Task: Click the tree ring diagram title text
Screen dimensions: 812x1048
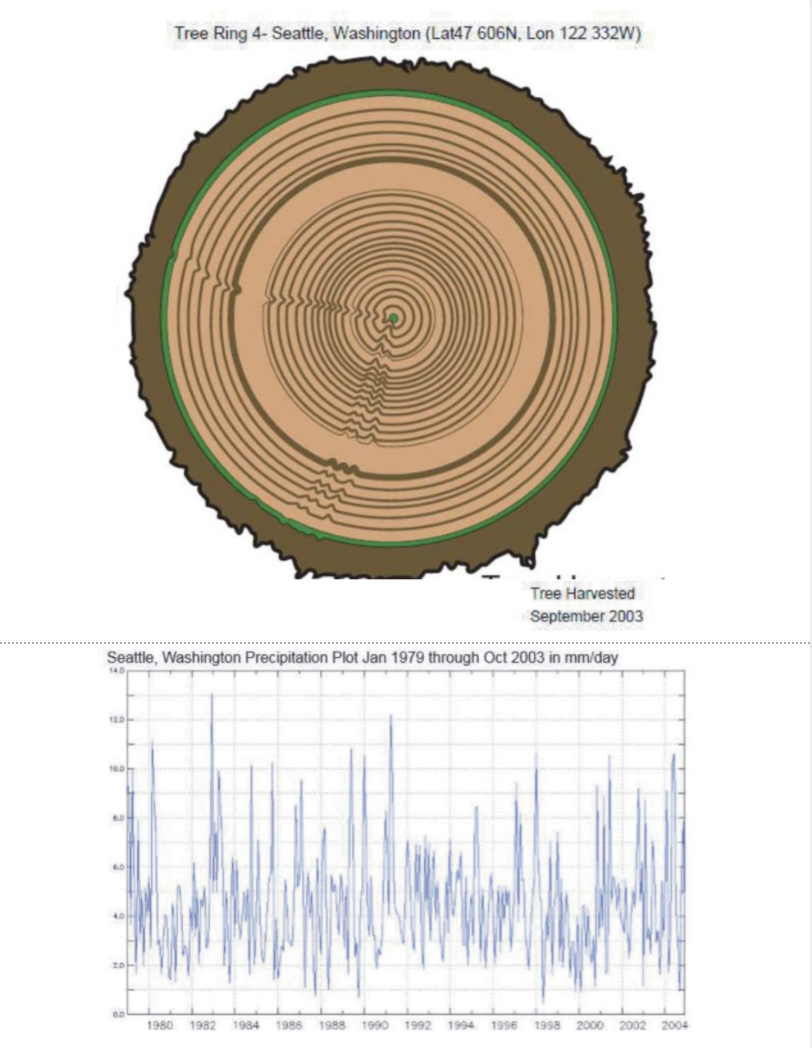Action: point(404,34)
